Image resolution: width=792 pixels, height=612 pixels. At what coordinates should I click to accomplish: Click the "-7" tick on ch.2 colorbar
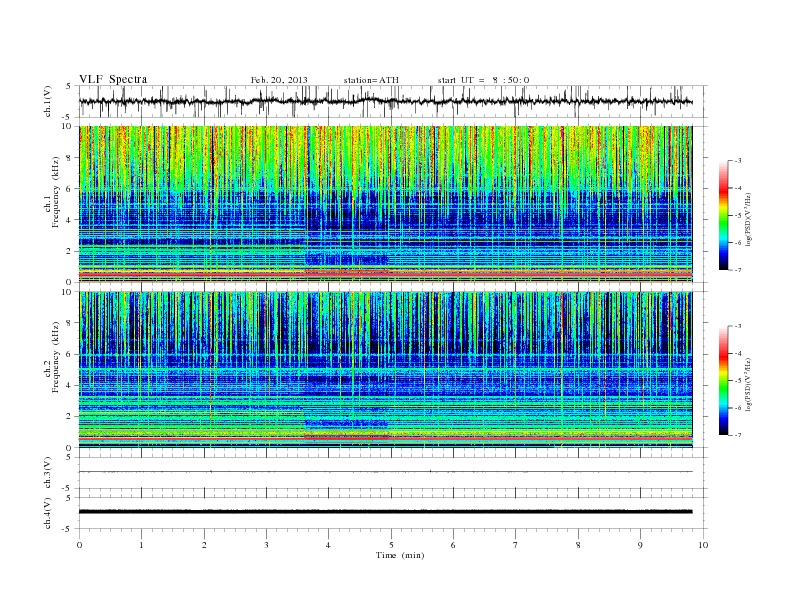point(737,435)
